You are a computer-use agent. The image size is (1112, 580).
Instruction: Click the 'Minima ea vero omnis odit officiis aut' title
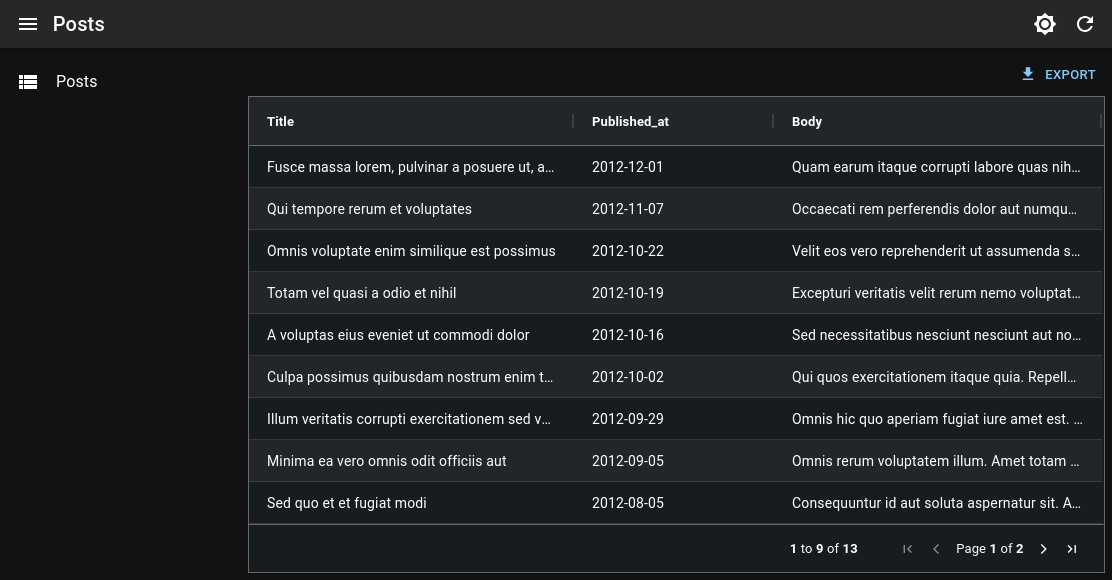pyautogui.click(x=386, y=461)
